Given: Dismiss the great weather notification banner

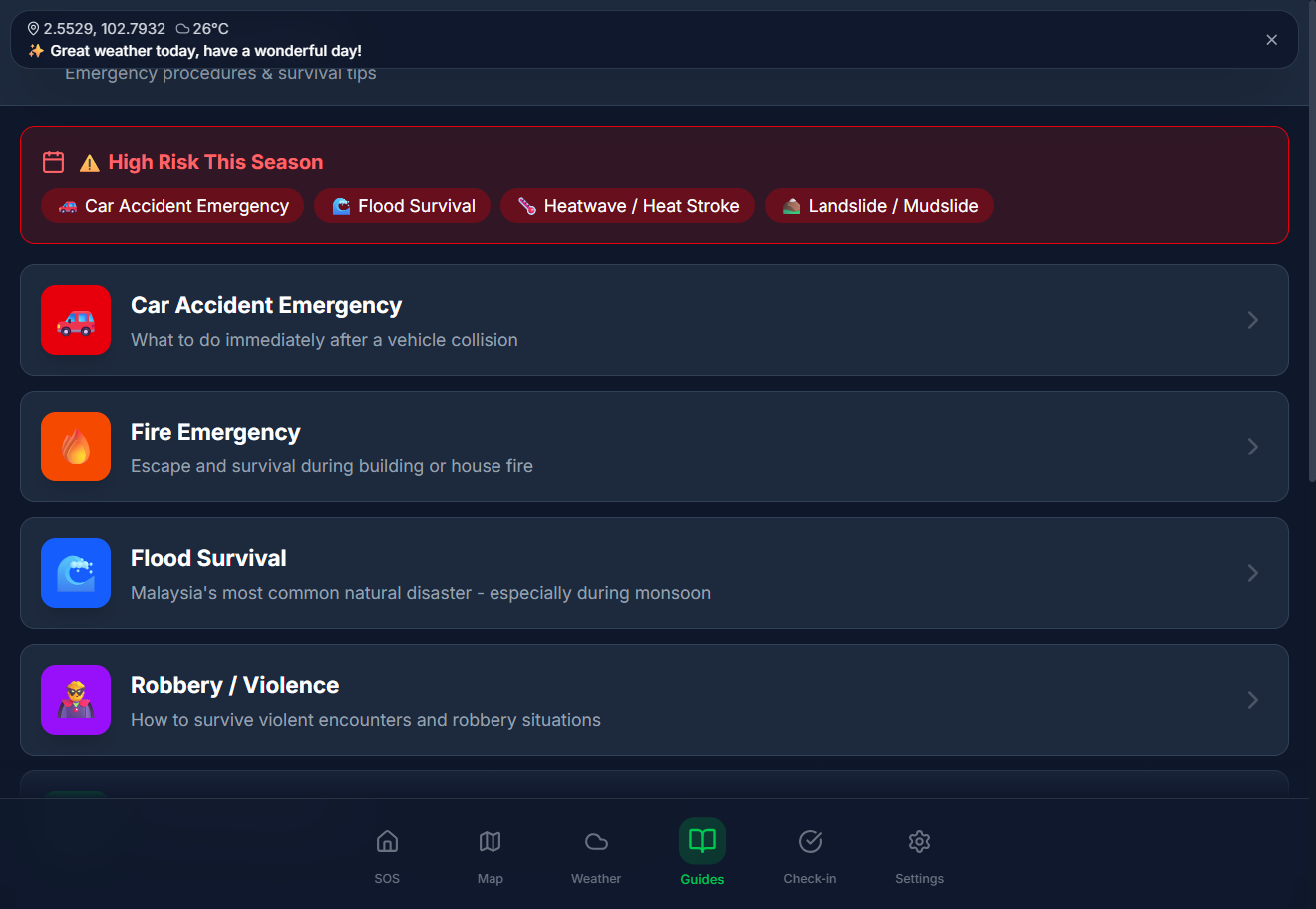Looking at the screenshot, I should (1271, 39).
